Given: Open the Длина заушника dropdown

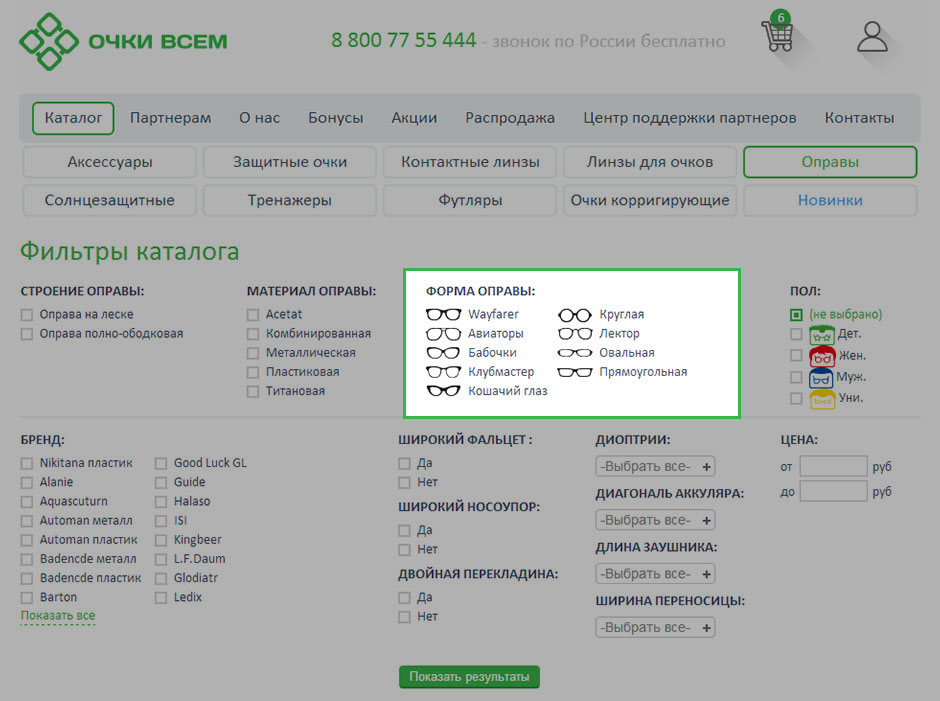Looking at the screenshot, I should coord(655,574).
